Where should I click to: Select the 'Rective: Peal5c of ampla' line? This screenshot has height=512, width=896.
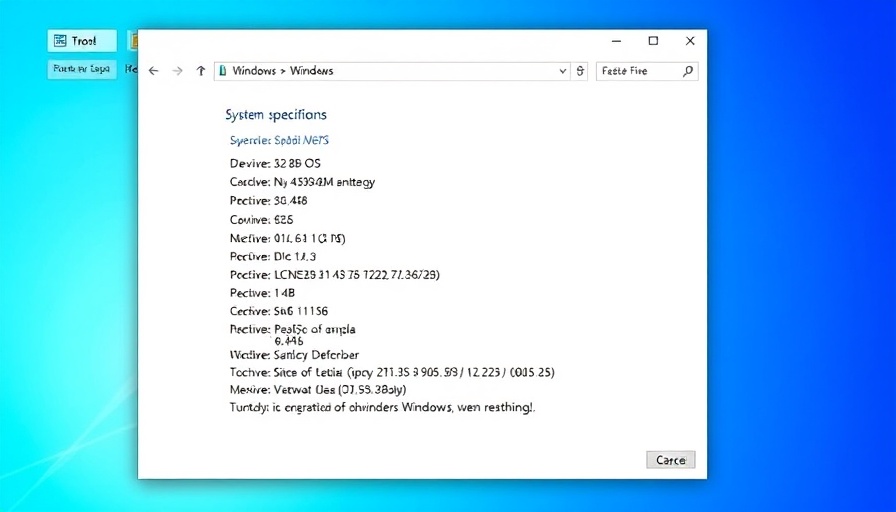[x=293, y=330]
